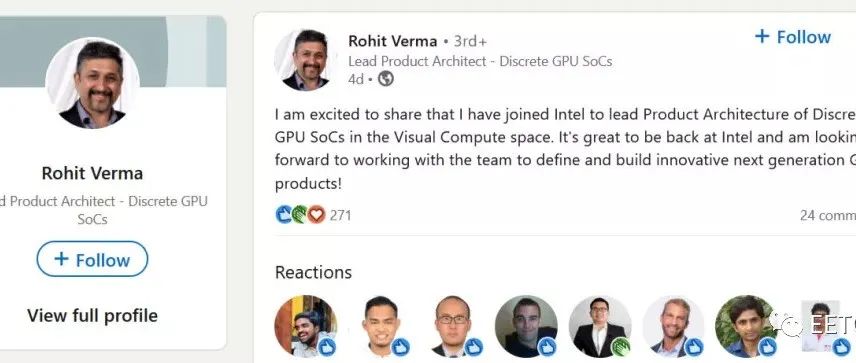
Task: Open sixth reactor's bearded man avatar
Action: coord(673,326)
